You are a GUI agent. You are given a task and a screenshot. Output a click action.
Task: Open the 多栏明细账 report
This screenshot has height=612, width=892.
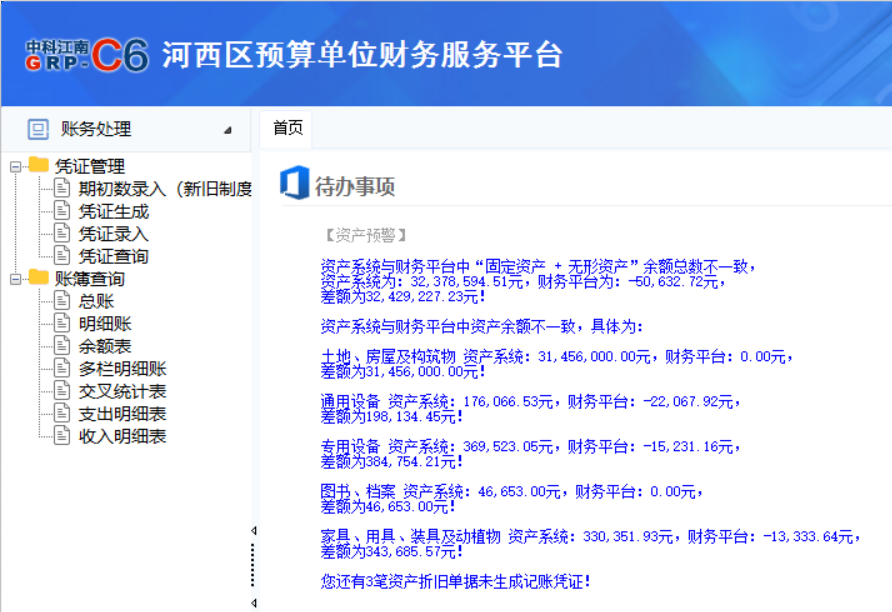[122, 369]
